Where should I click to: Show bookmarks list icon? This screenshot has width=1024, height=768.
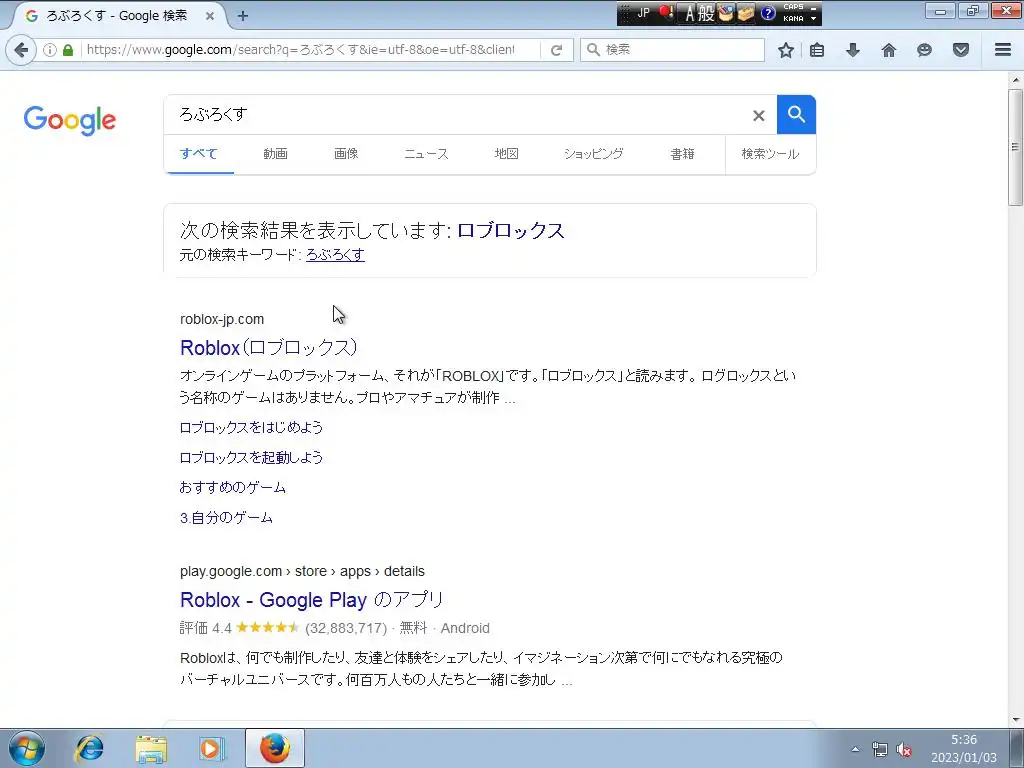tap(817, 50)
